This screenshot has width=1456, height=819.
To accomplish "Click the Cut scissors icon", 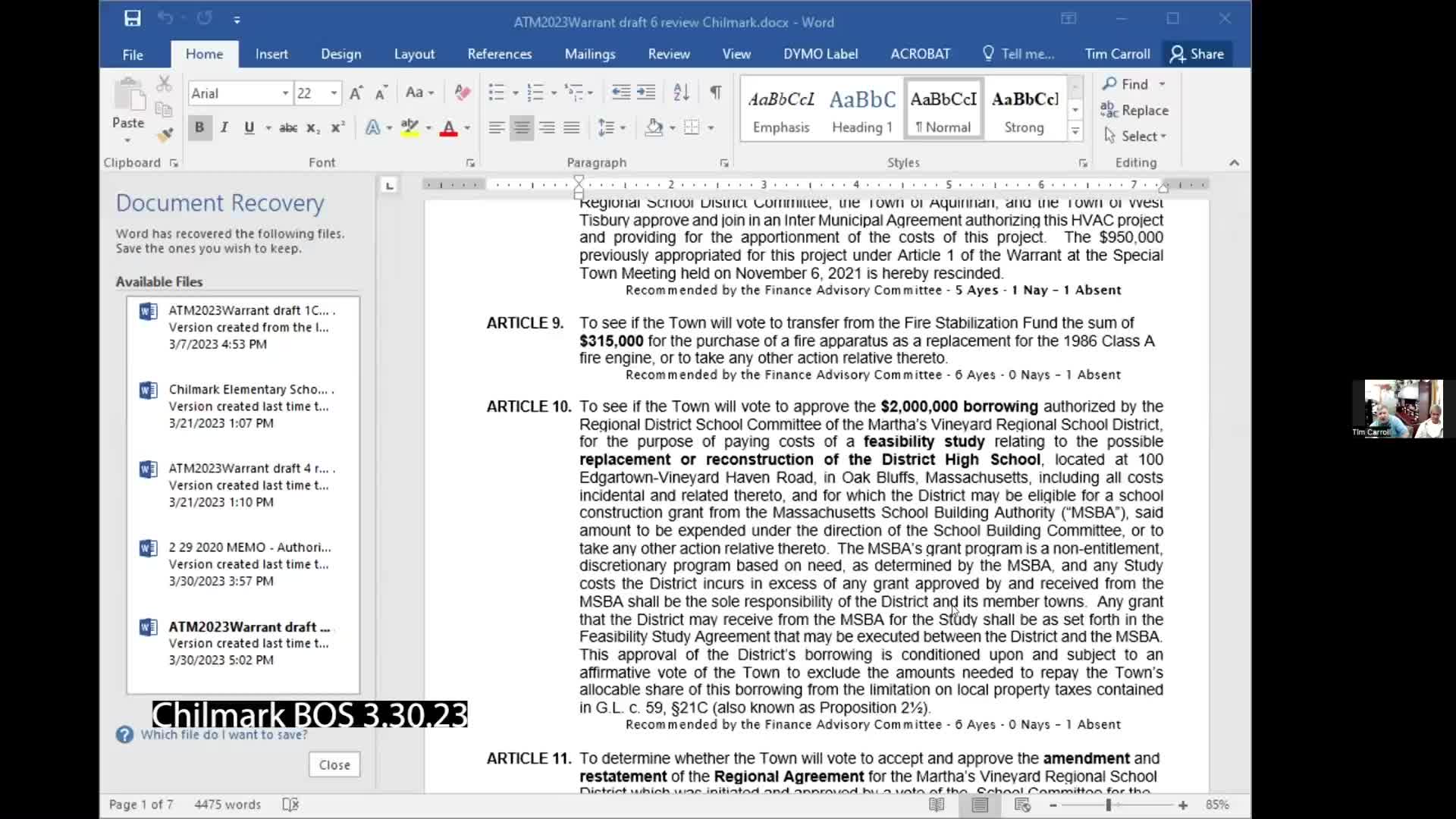I will tap(164, 83).
